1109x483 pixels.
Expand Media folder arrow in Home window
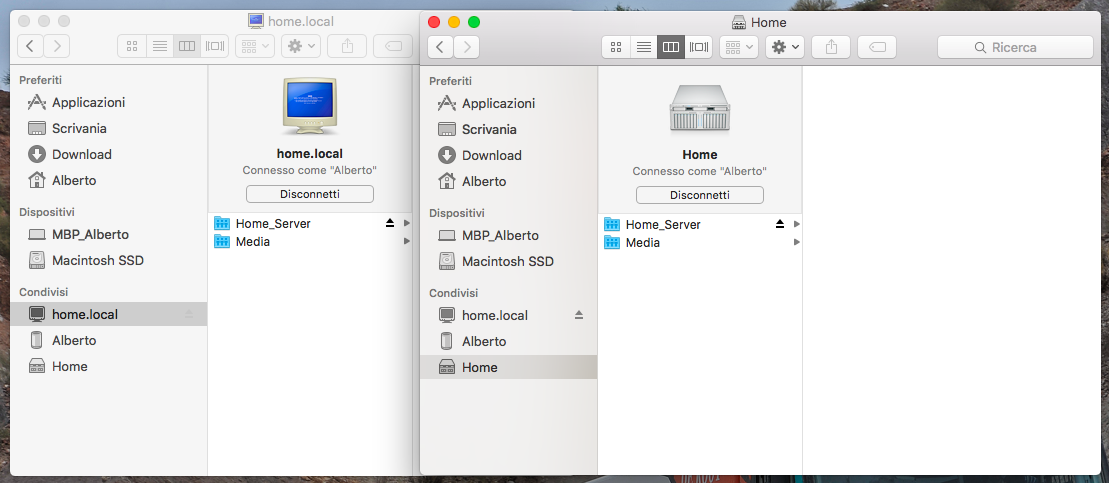(x=797, y=242)
